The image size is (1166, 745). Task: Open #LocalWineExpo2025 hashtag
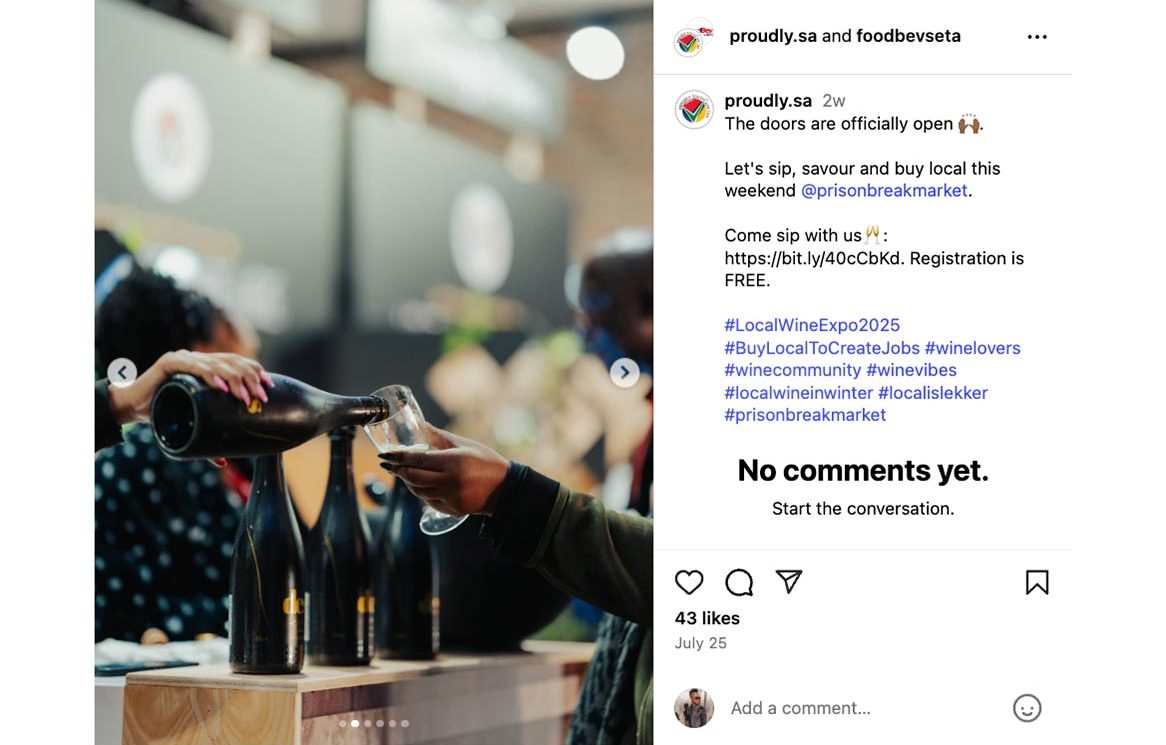(x=812, y=325)
